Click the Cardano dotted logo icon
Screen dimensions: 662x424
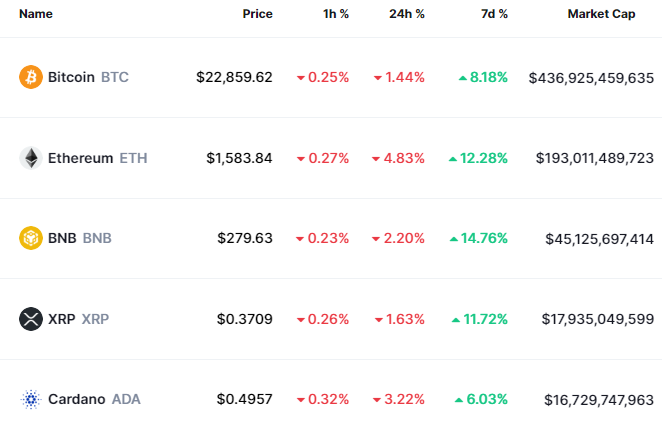click(31, 399)
